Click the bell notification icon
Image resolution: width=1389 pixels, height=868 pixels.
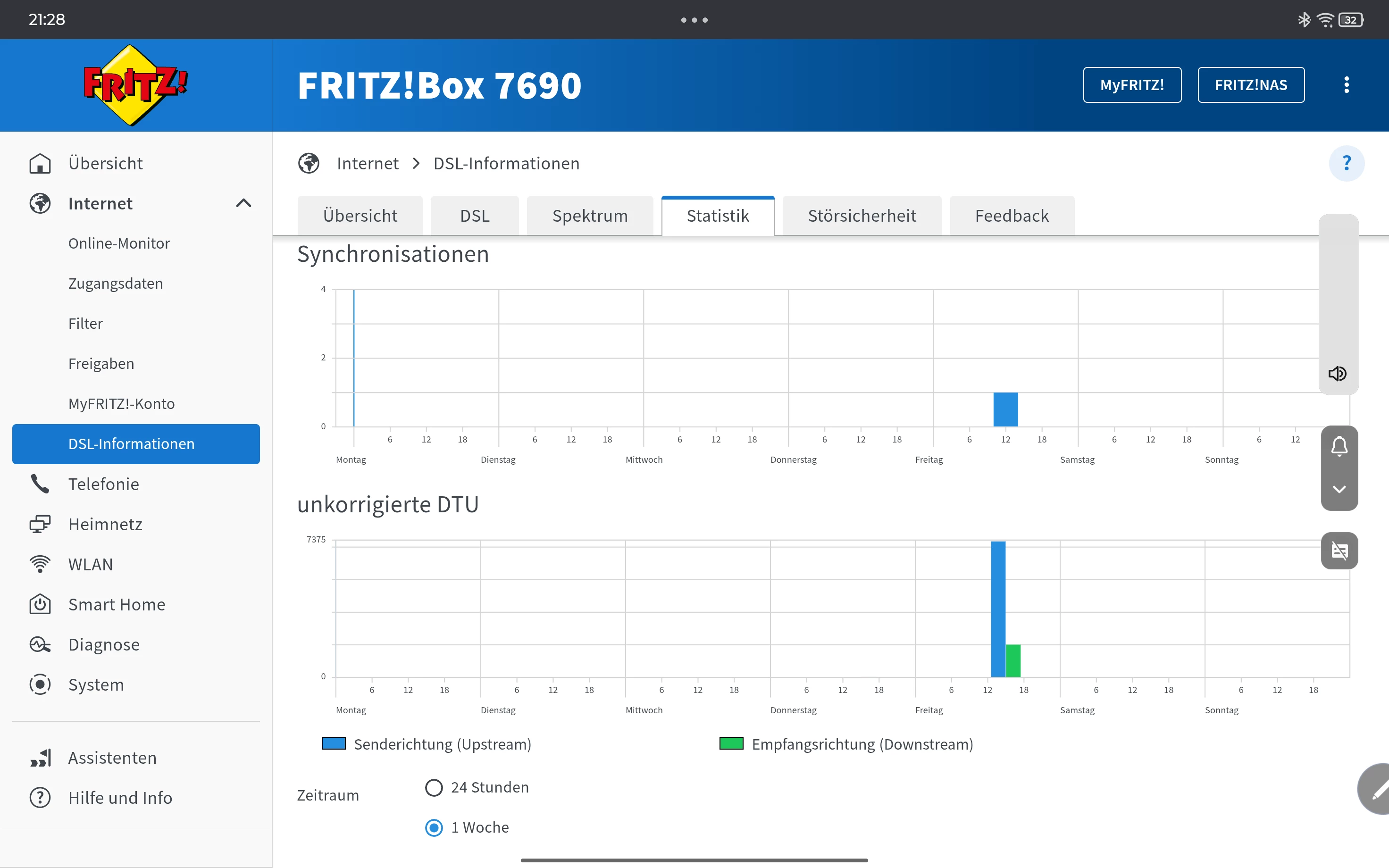click(1339, 446)
